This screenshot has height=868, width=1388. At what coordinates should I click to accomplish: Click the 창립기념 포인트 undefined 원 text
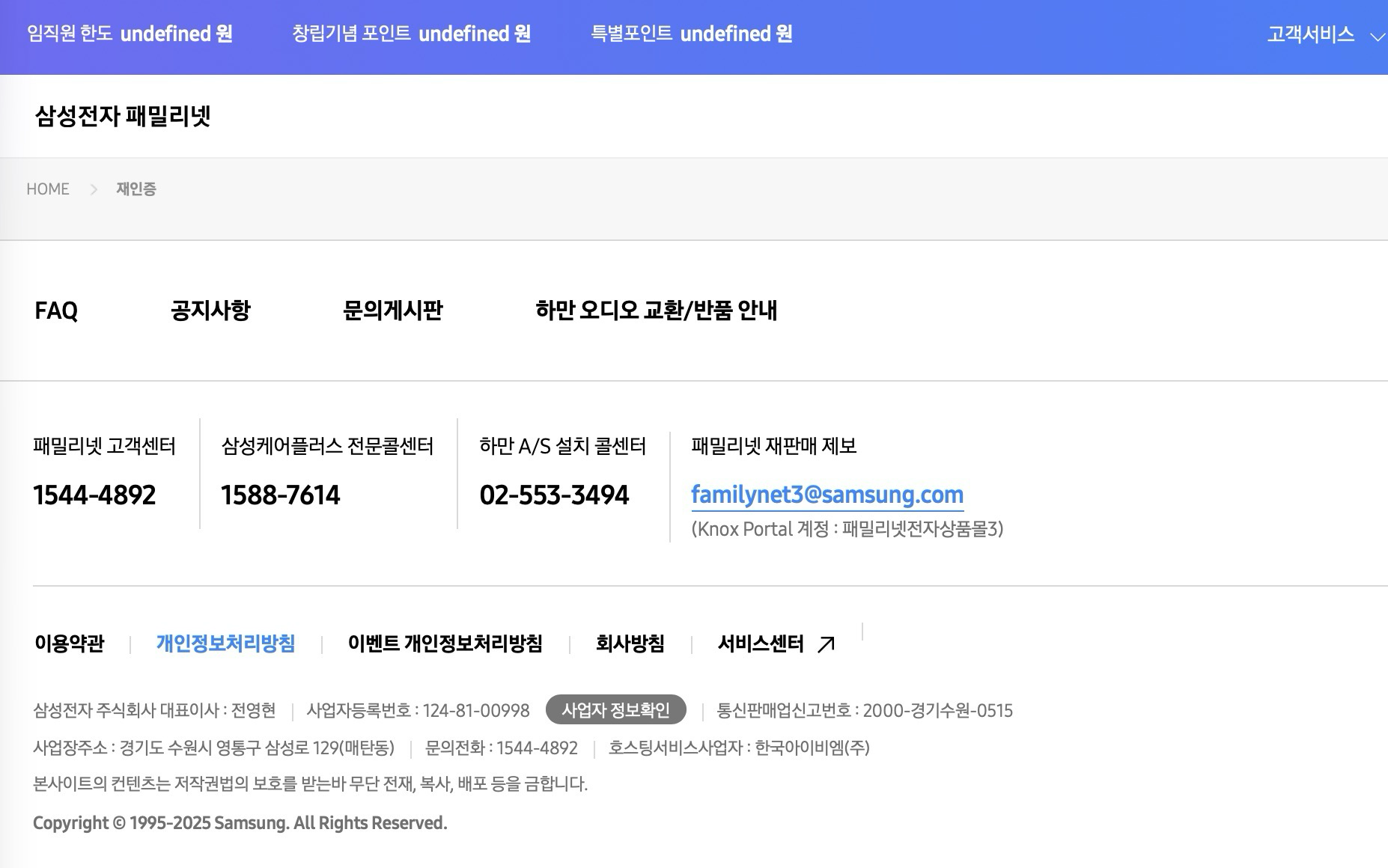coord(412,34)
